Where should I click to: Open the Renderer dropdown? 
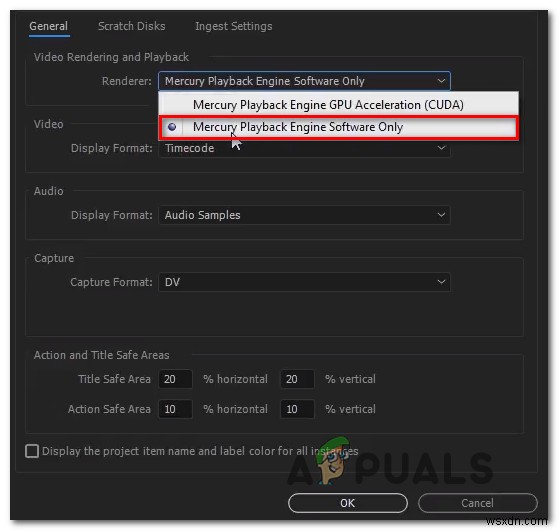(x=304, y=81)
